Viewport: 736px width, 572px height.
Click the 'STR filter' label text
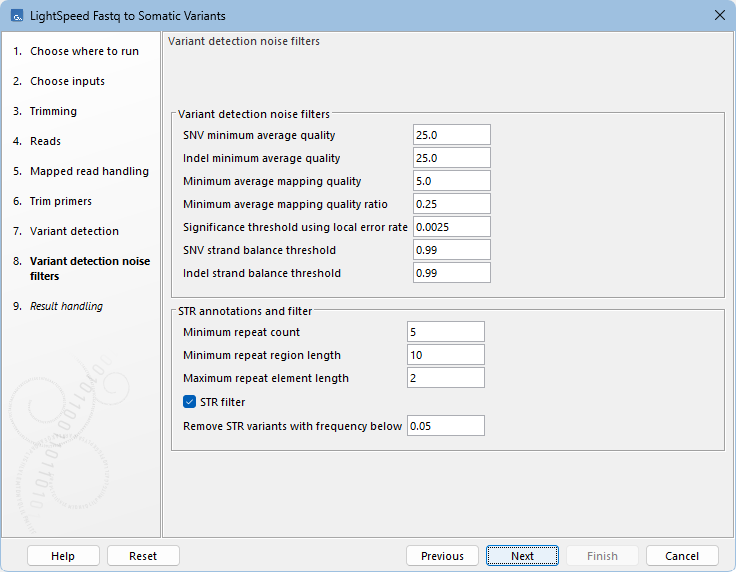(222, 402)
